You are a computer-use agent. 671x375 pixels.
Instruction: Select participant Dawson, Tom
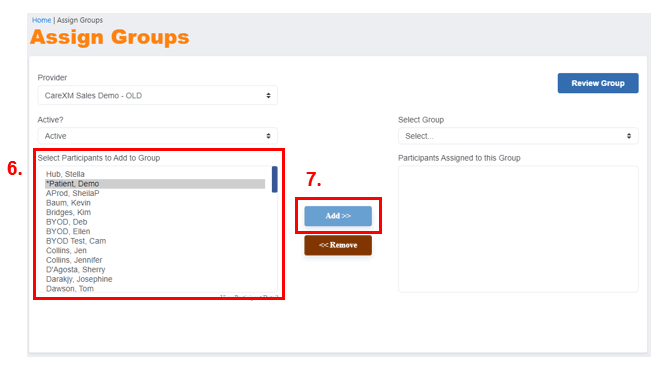tap(155, 289)
